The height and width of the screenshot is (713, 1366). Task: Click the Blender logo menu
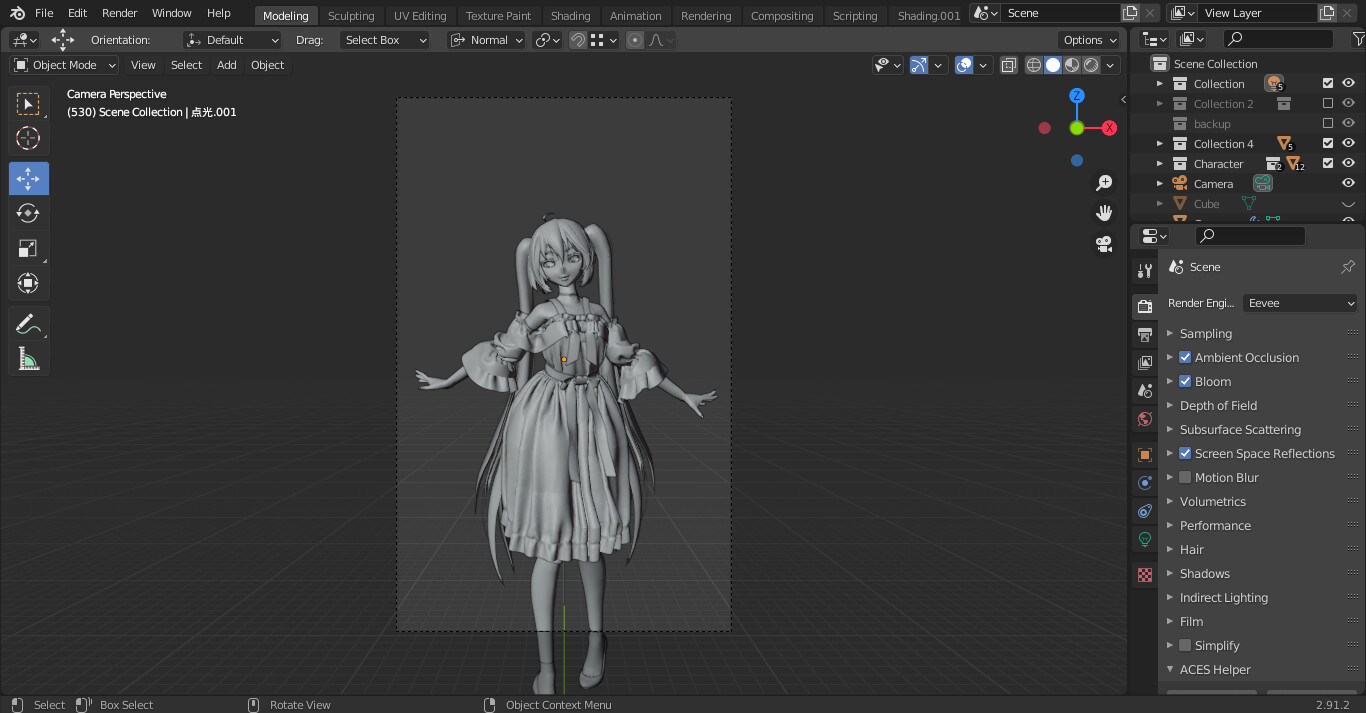tap(18, 13)
